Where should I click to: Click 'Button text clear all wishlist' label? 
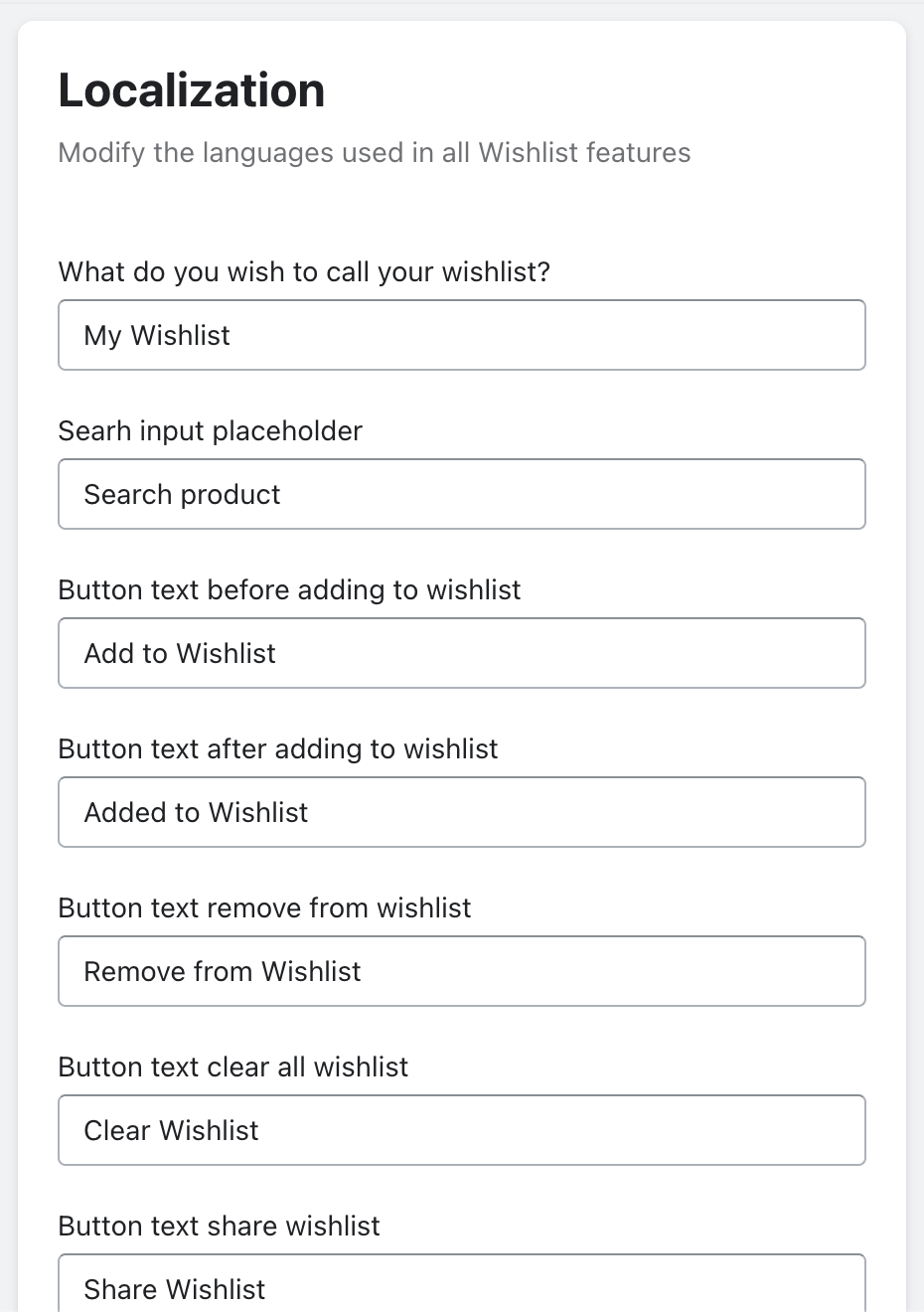[x=232, y=1067]
